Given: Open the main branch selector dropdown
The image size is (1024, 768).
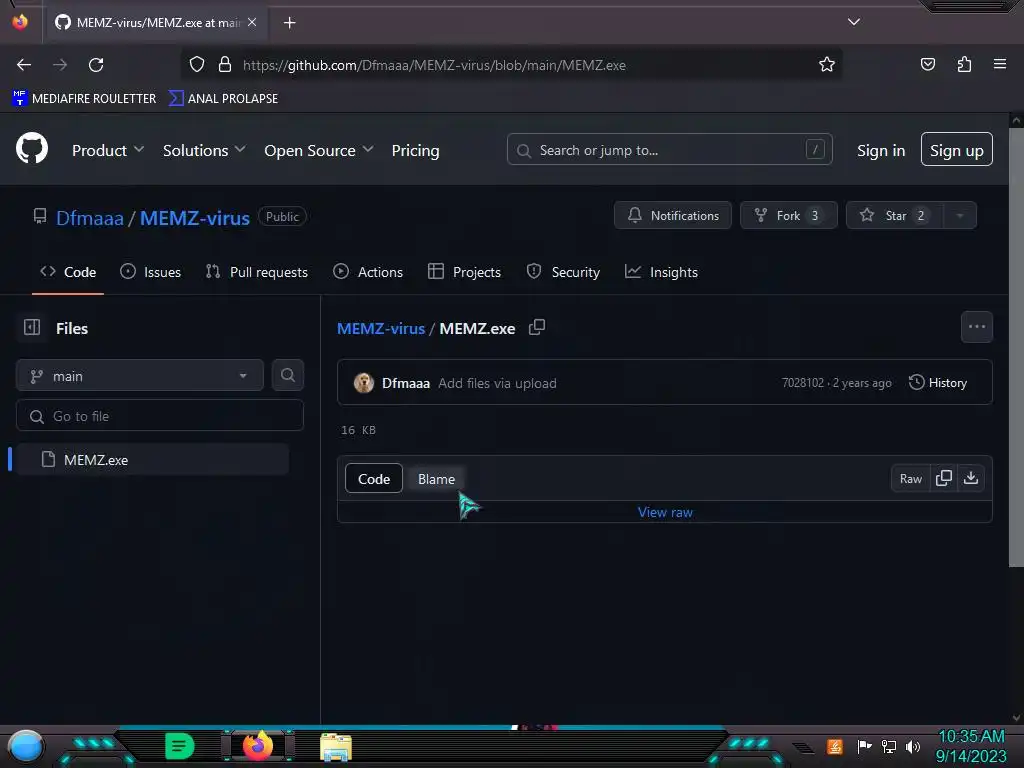Looking at the screenshot, I should (140, 376).
